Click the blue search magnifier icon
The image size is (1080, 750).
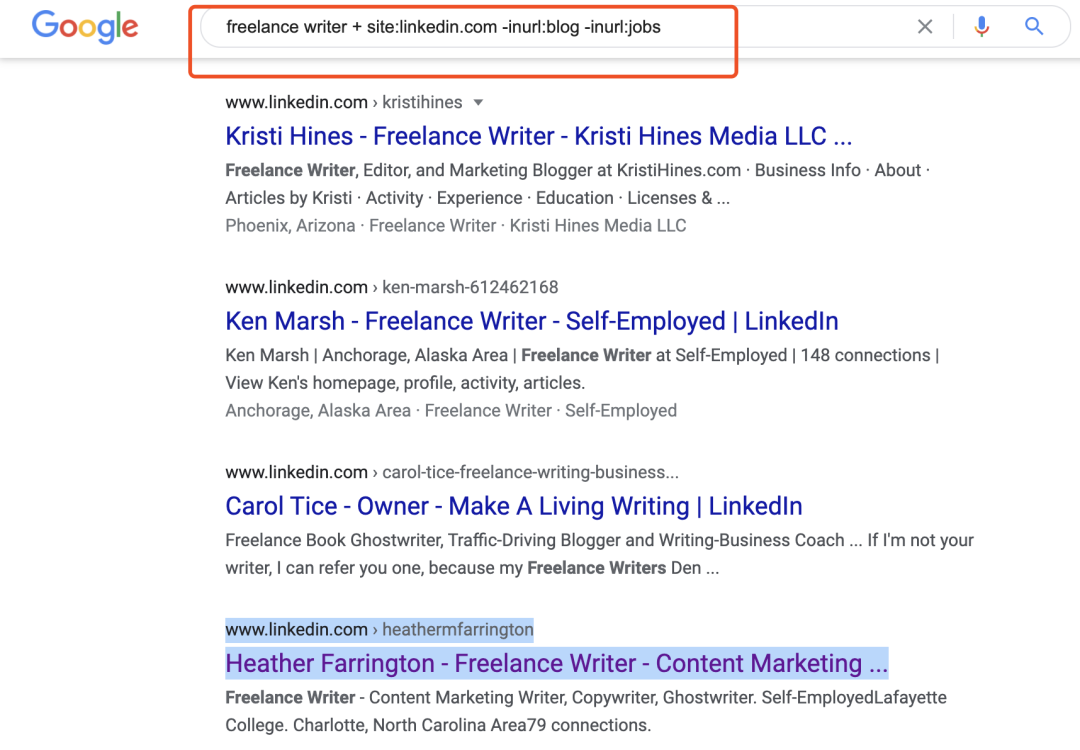pos(1034,27)
